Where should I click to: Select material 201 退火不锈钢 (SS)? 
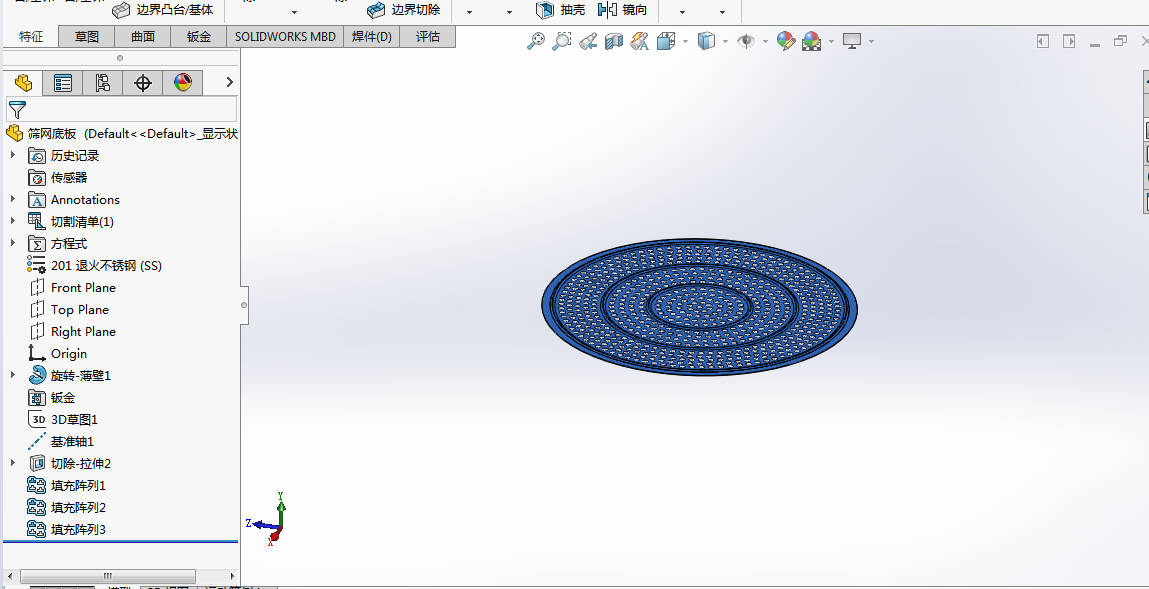point(95,265)
